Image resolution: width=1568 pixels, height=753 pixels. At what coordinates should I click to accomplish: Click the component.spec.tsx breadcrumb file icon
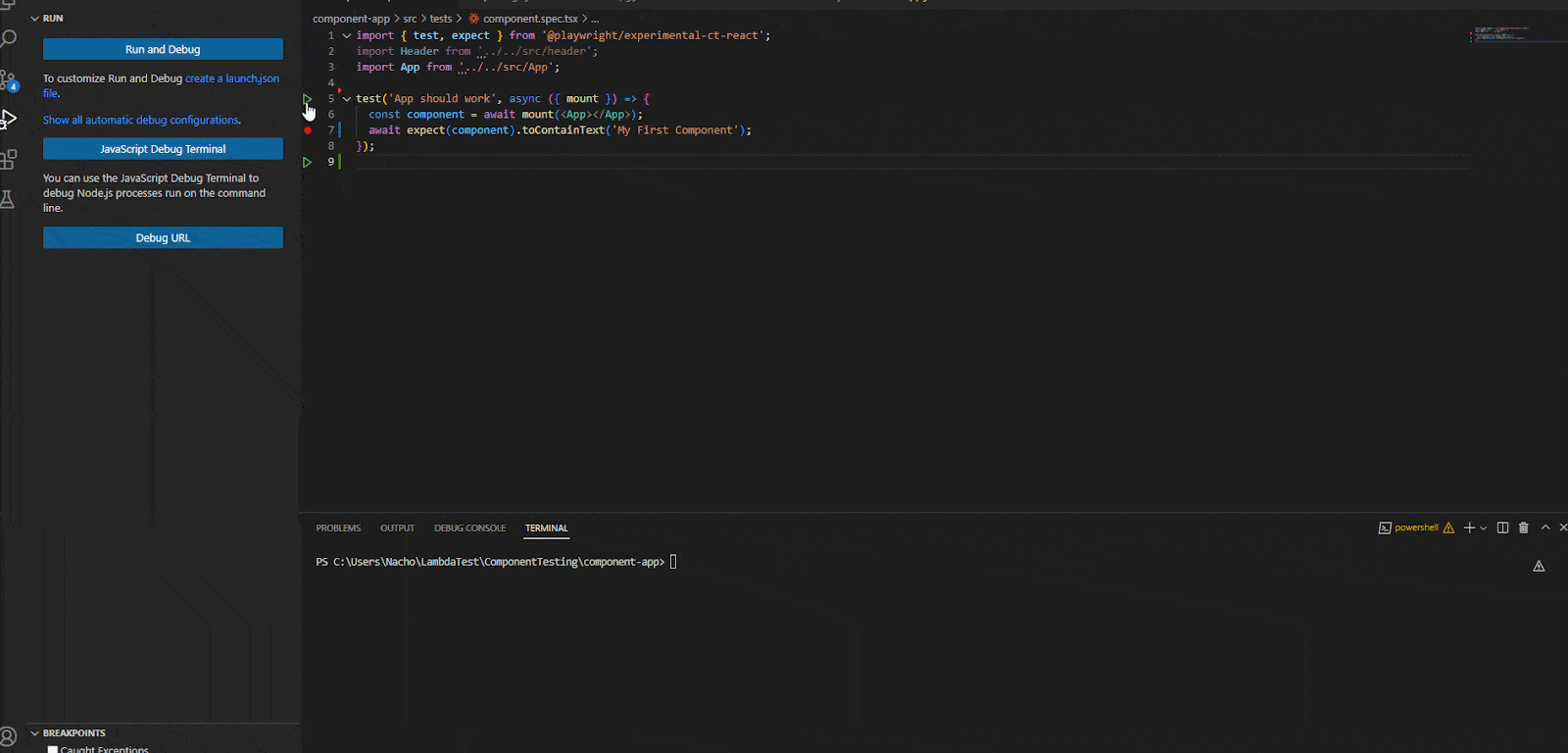tap(474, 19)
